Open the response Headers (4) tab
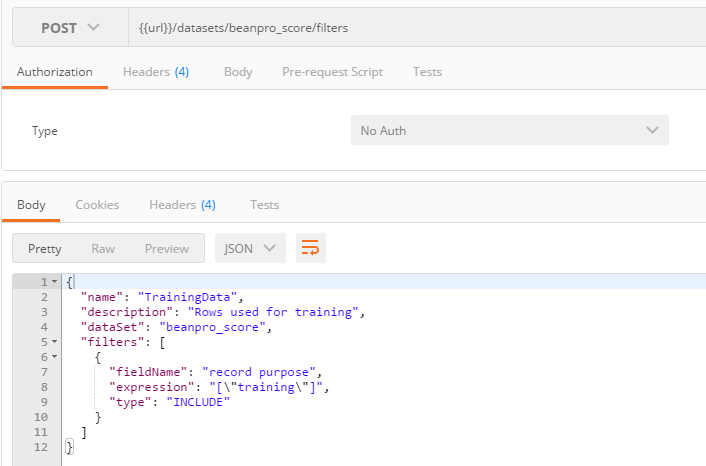Viewport: 706px width, 466px height. coord(182,205)
